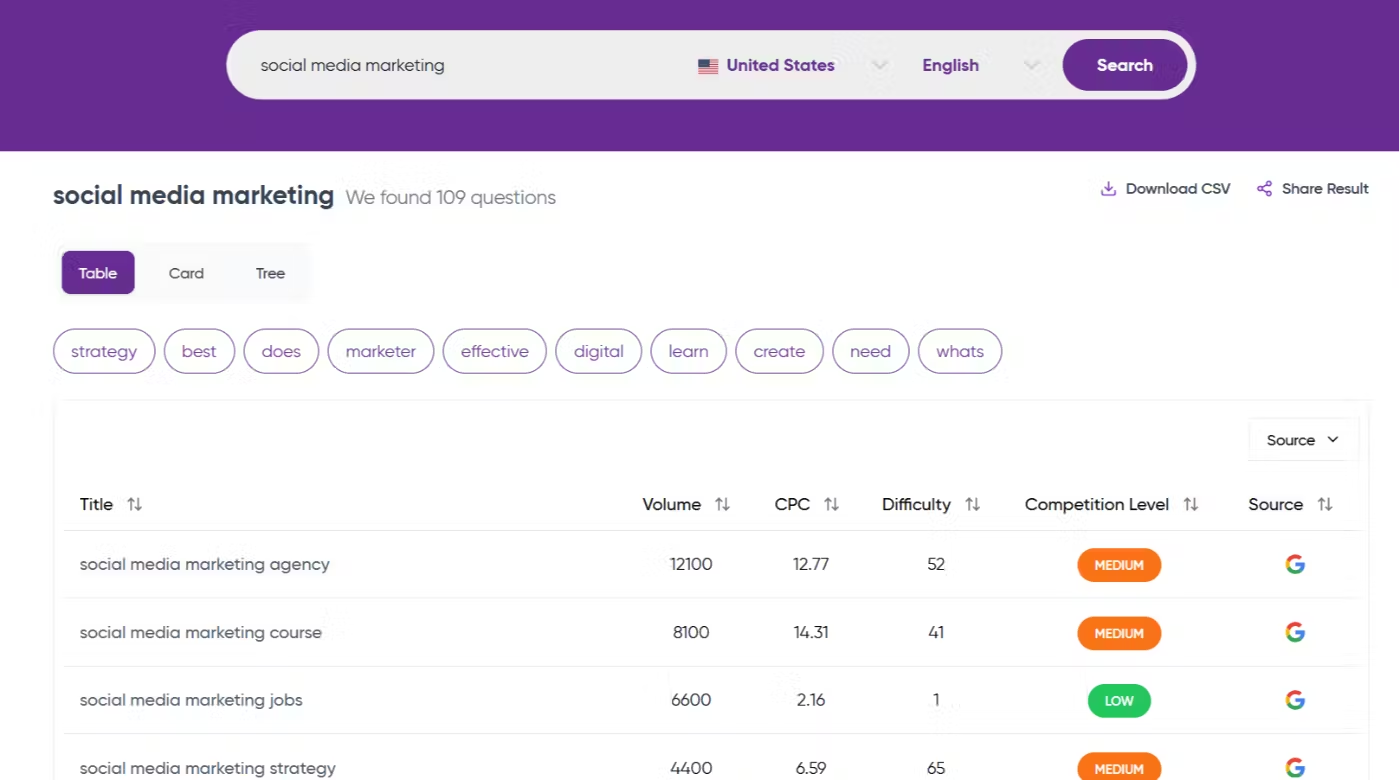Click CPC value 12.77
The image size is (1400, 780).
point(811,564)
